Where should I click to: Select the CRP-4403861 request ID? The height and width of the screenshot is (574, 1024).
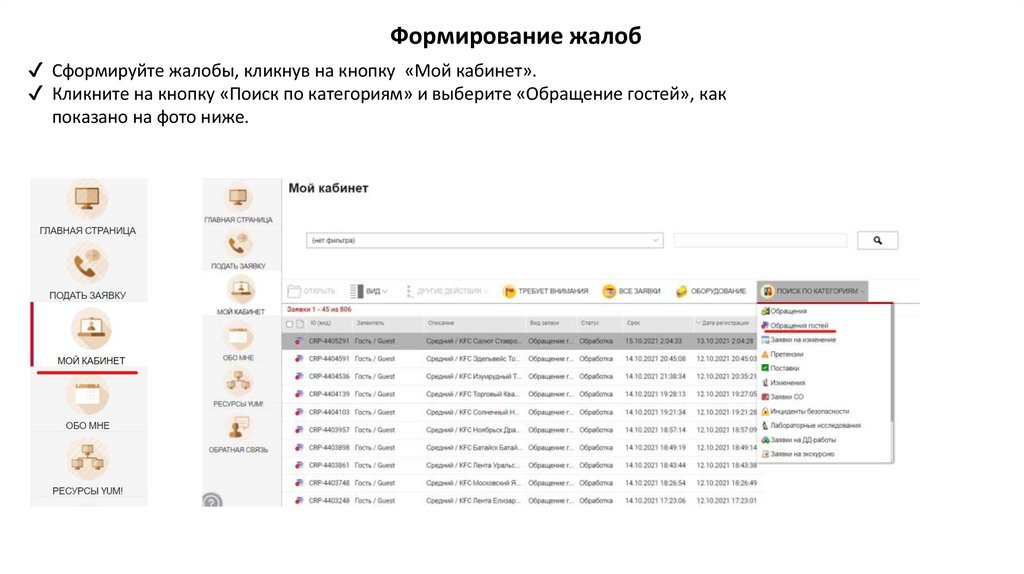[329, 465]
